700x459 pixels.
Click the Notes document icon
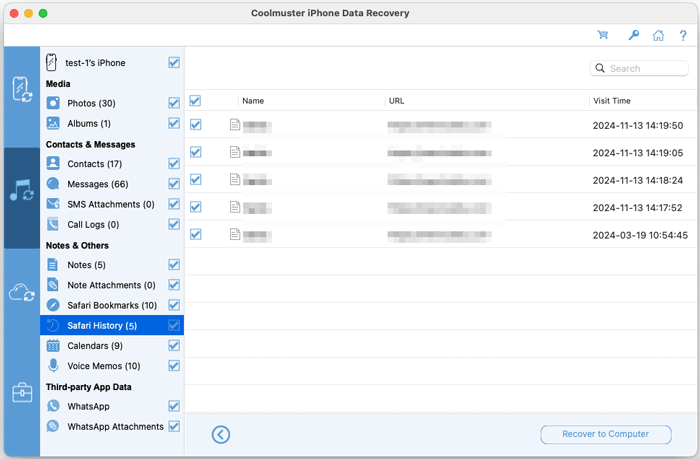point(53,265)
